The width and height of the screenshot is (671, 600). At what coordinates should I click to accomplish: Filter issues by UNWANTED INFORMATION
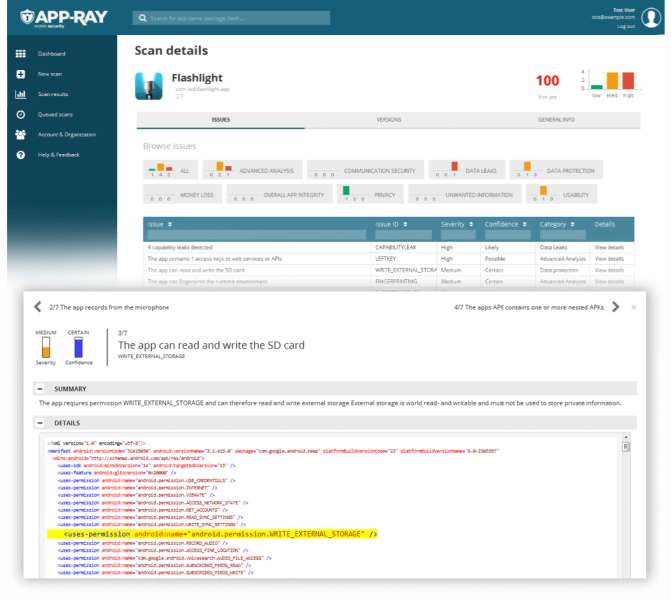click(x=465, y=194)
